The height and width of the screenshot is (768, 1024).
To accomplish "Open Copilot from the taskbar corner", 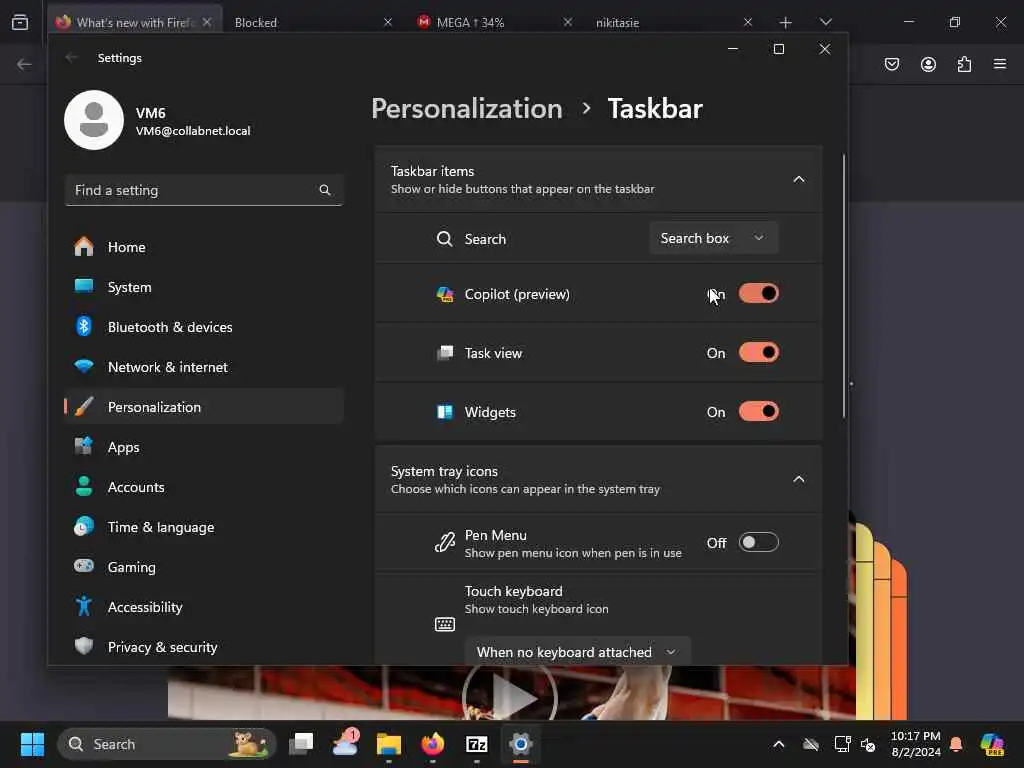I will pyautogui.click(x=993, y=744).
